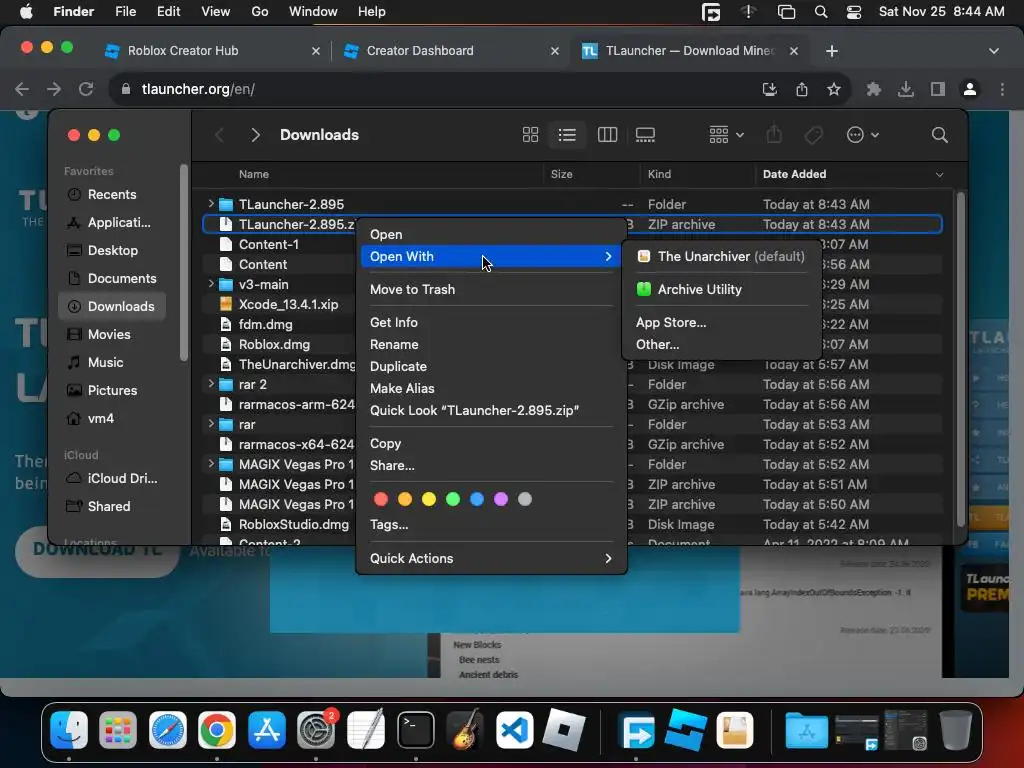This screenshot has height=768, width=1024.
Task: Switch Finder to list view
Action: (x=567, y=135)
